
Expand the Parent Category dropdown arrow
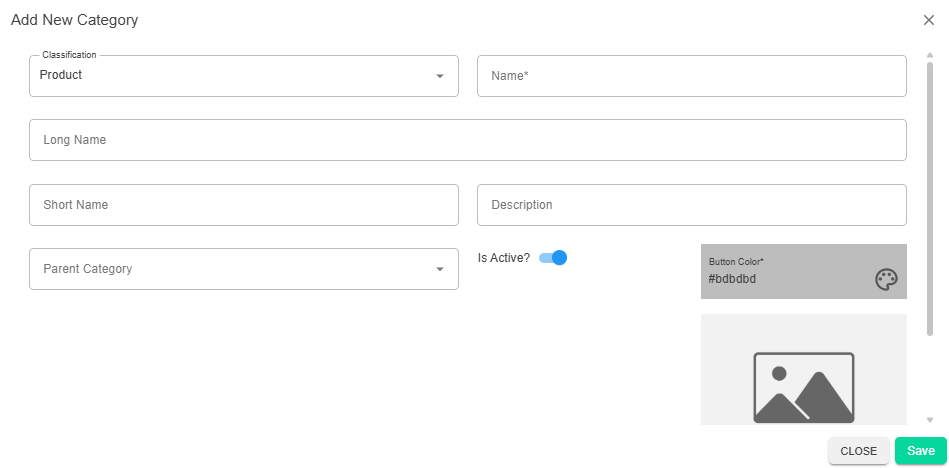[x=440, y=269]
